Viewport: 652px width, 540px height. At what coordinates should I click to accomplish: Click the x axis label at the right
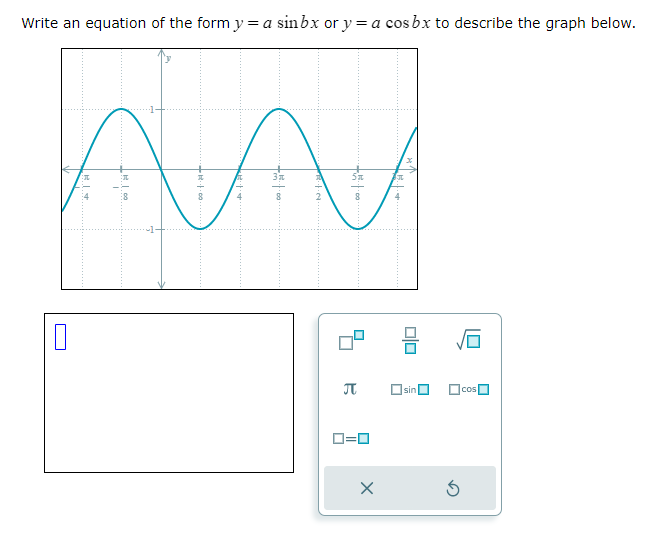pos(409,160)
